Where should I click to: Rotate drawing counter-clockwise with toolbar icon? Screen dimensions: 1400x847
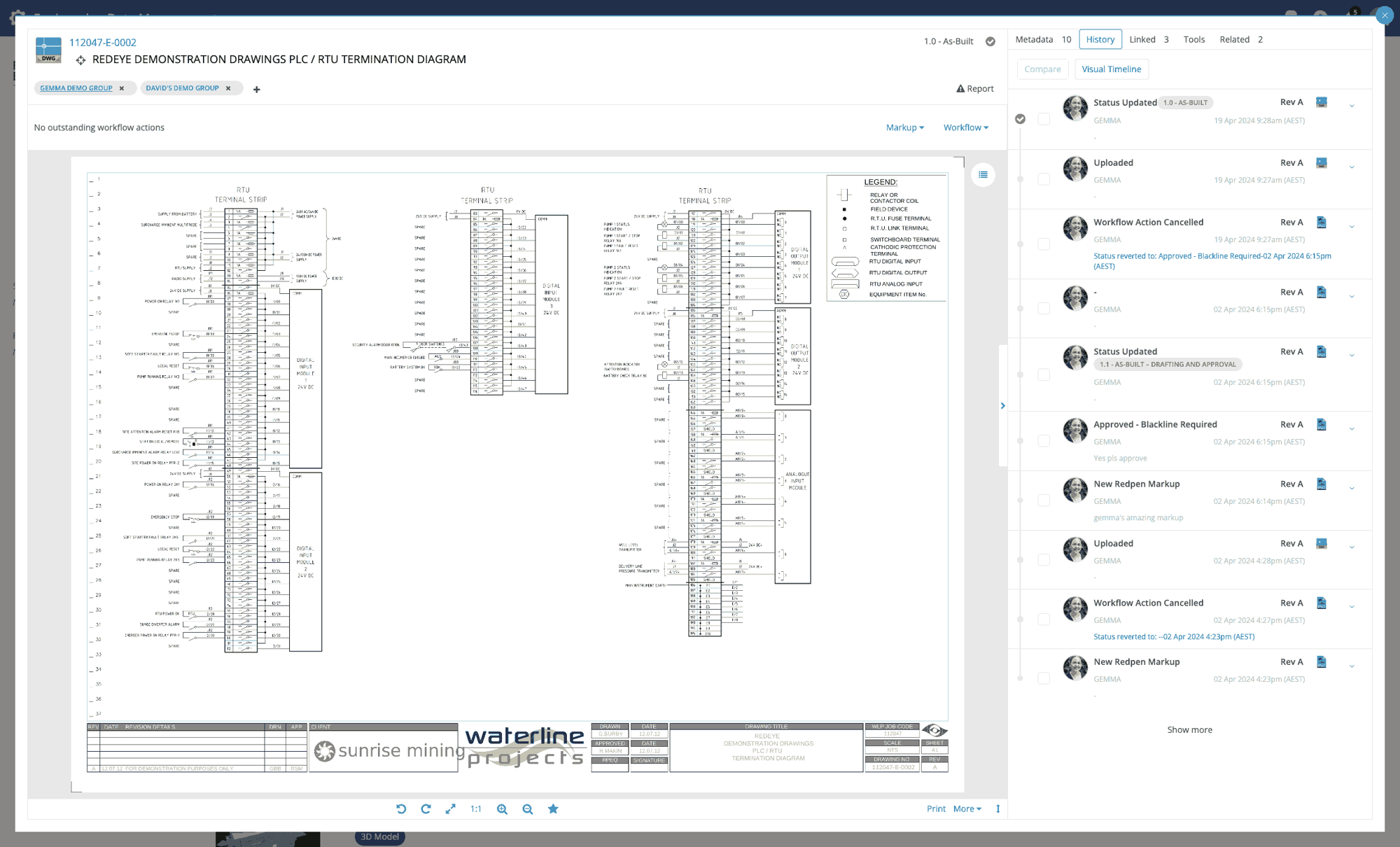pyautogui.click(x=401, y=808)
